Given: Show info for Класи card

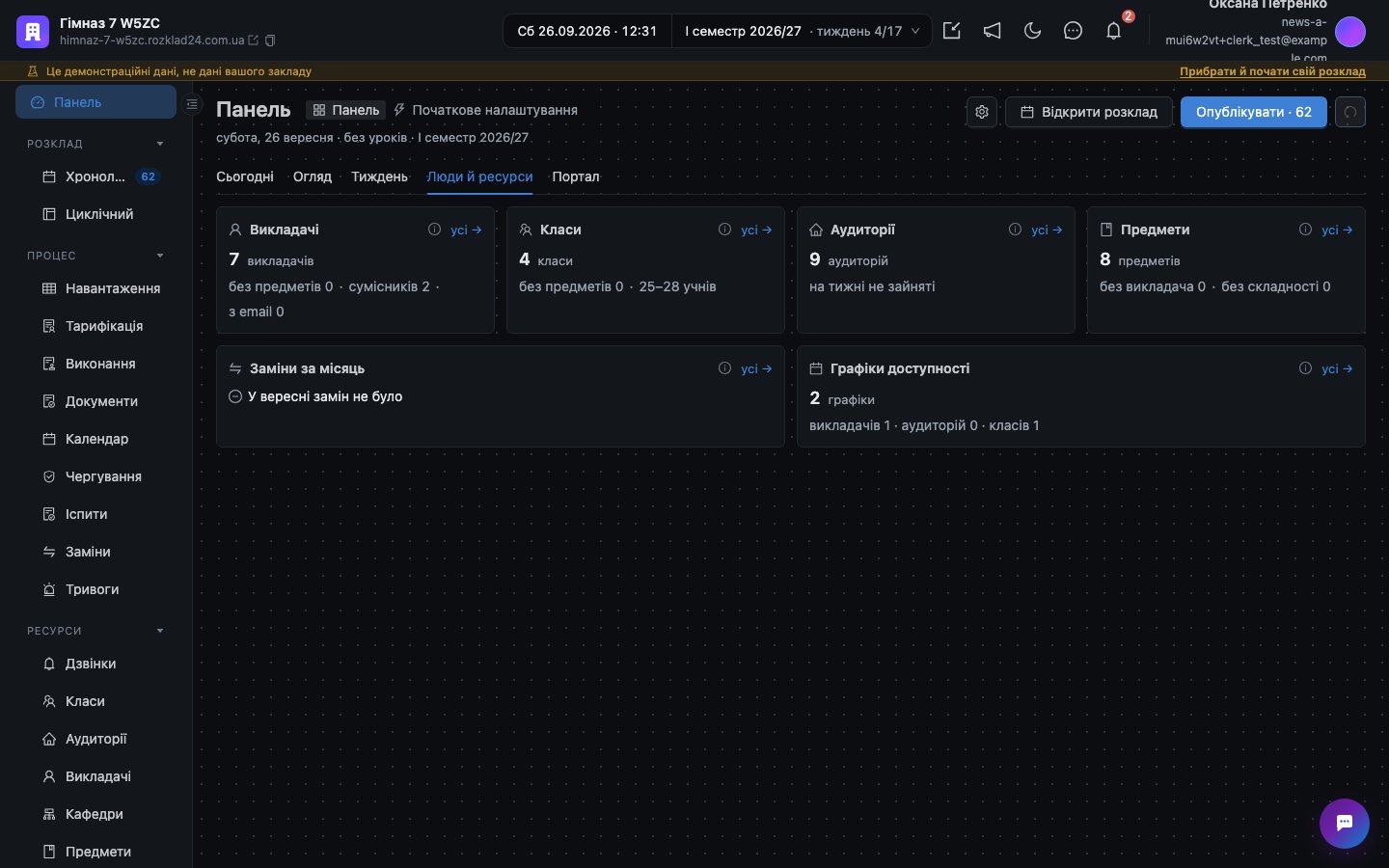Looking at the screenshot, I should (x=724, y=230).
